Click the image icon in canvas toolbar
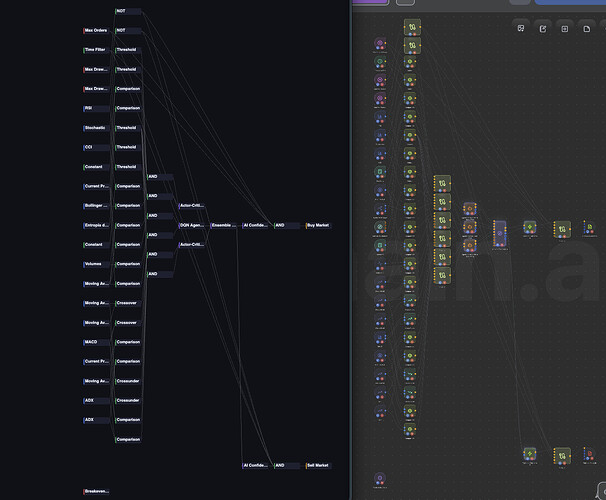Image resolution: width=606 pixels, height=500 pixels. click(521, 28)
